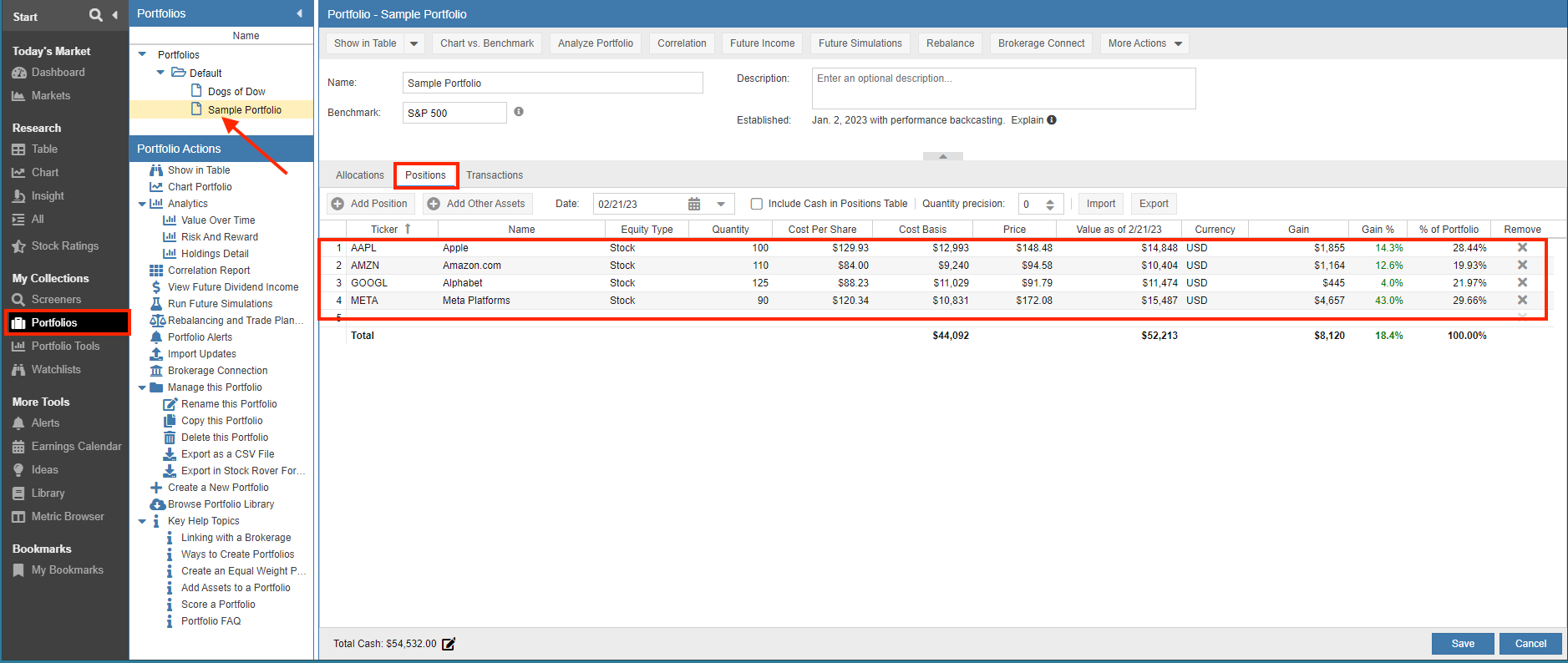Click info icon next to Explain
The image size is (1568, 663).
pos(1052,120)
